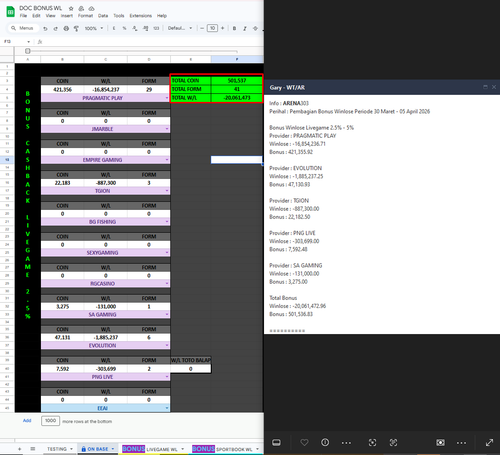
Task: Open the 100% zoom dropdown
Action: coord(94,28)
